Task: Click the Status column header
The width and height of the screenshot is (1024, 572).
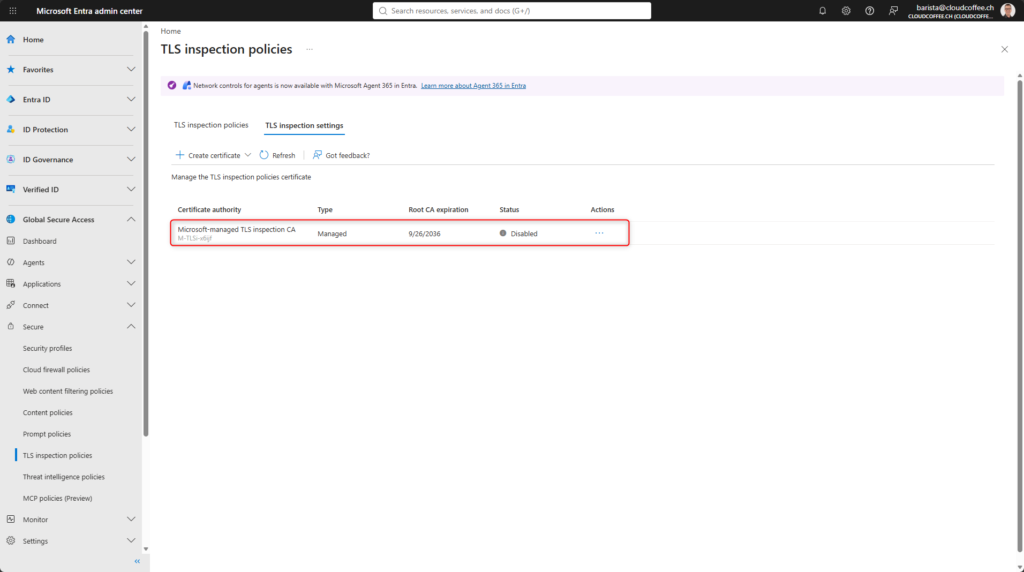Action: [509, 210]
